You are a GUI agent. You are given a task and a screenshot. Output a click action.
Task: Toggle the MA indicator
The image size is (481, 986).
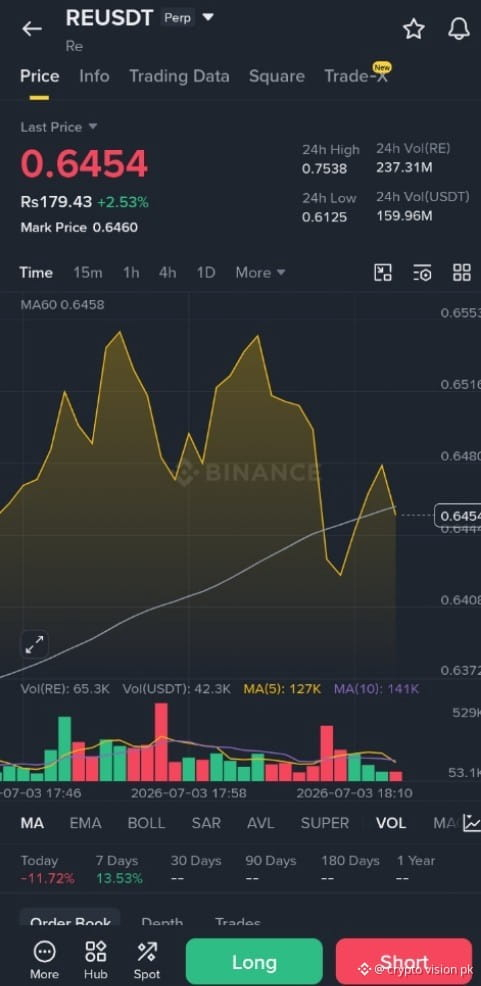point(32,823)
